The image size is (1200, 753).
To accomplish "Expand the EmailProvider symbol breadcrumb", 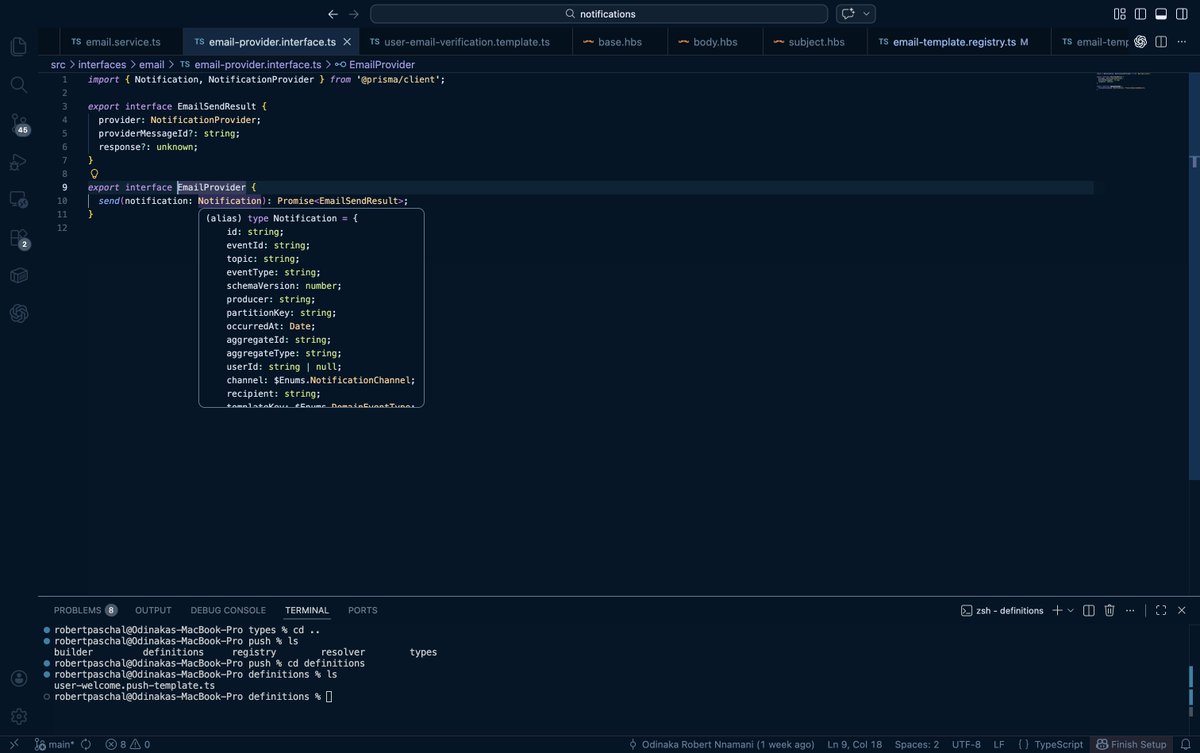I will point(375,64).
